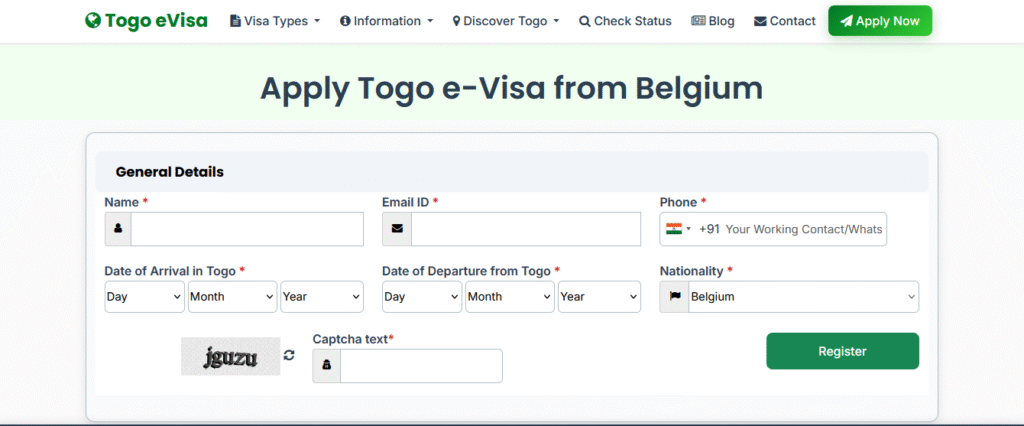Click the captcha refresh icon

point(290,355)
